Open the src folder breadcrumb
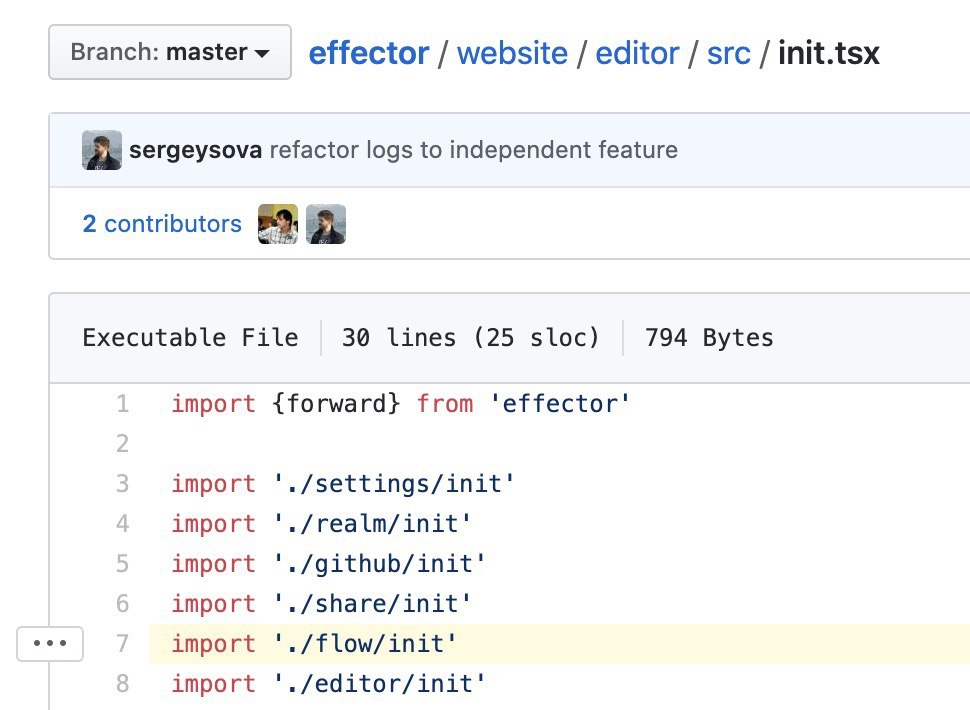970x710 pixels. click(728, 52)
